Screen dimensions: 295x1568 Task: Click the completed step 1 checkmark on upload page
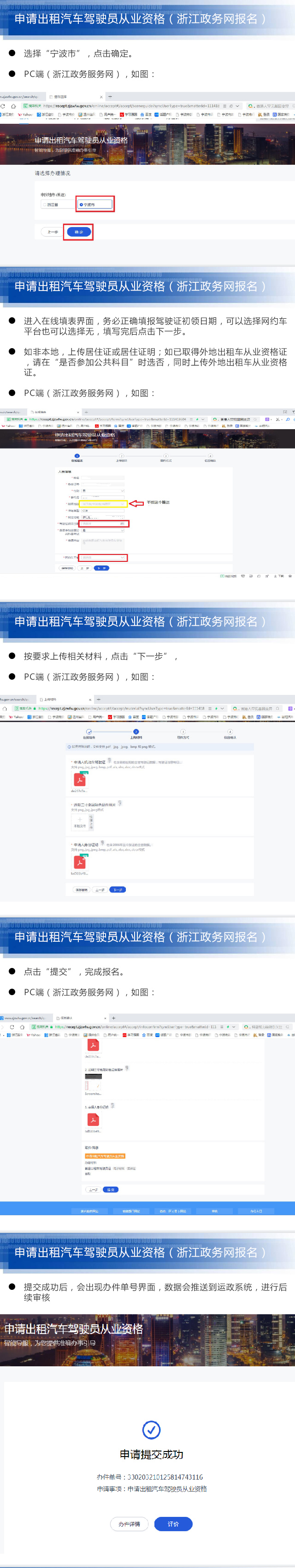coord(89,731)
